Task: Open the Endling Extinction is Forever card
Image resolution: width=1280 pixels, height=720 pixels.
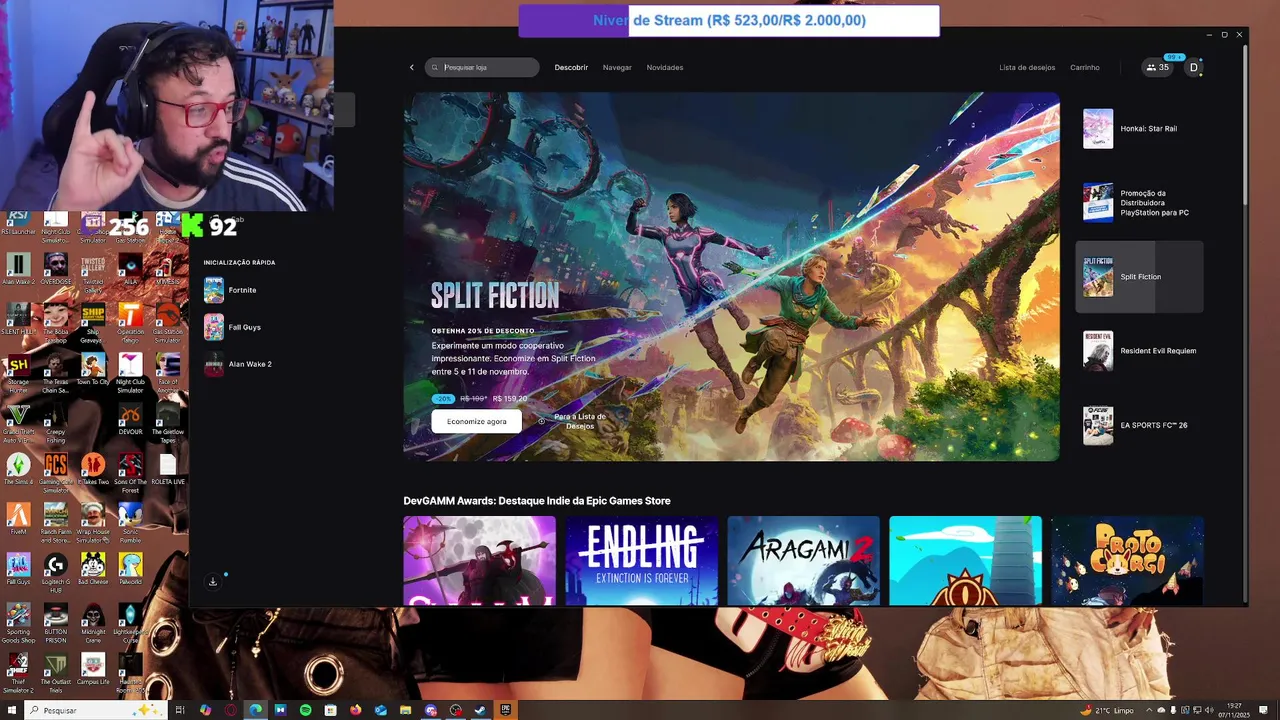Action: point(642,561)
